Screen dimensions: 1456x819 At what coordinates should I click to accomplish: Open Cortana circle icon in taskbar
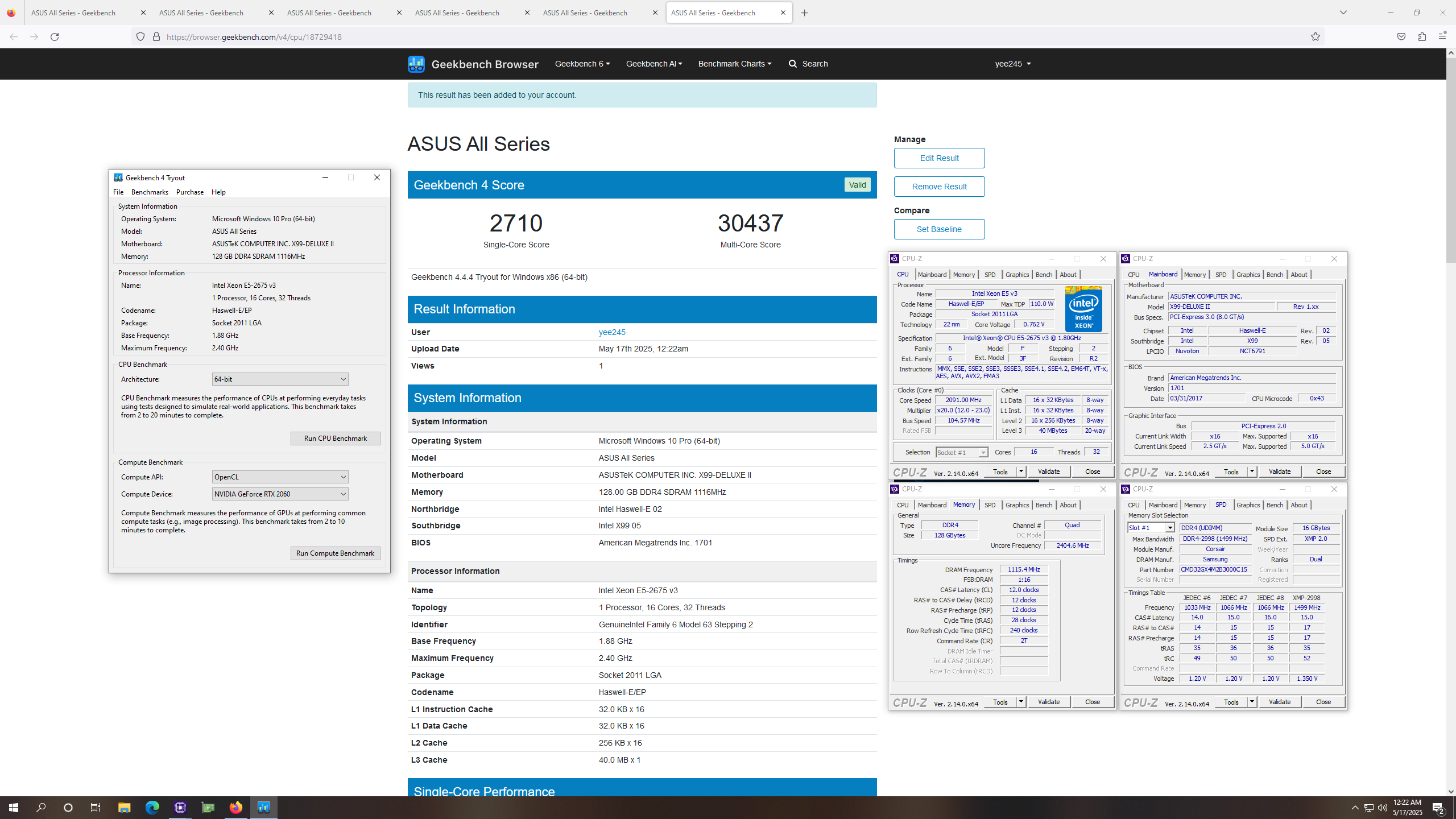click(x=68, y=808)
